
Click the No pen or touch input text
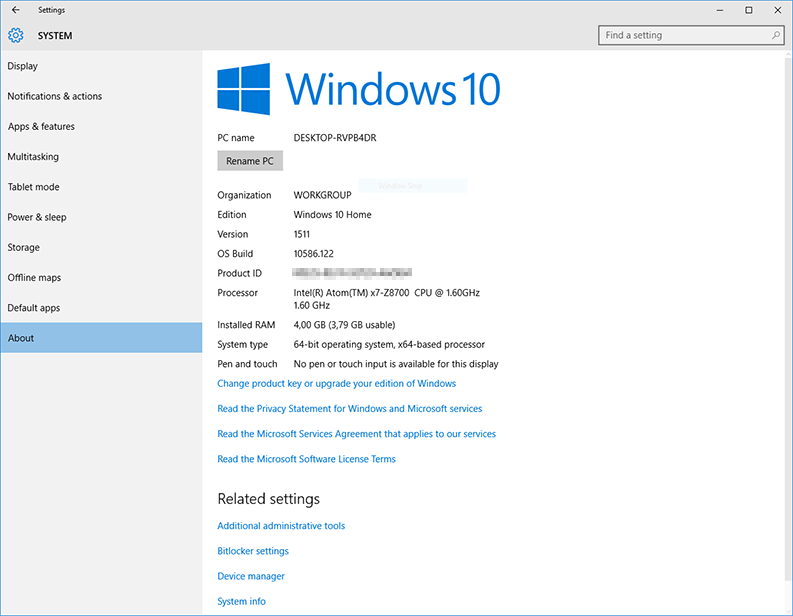pos(396,364)
